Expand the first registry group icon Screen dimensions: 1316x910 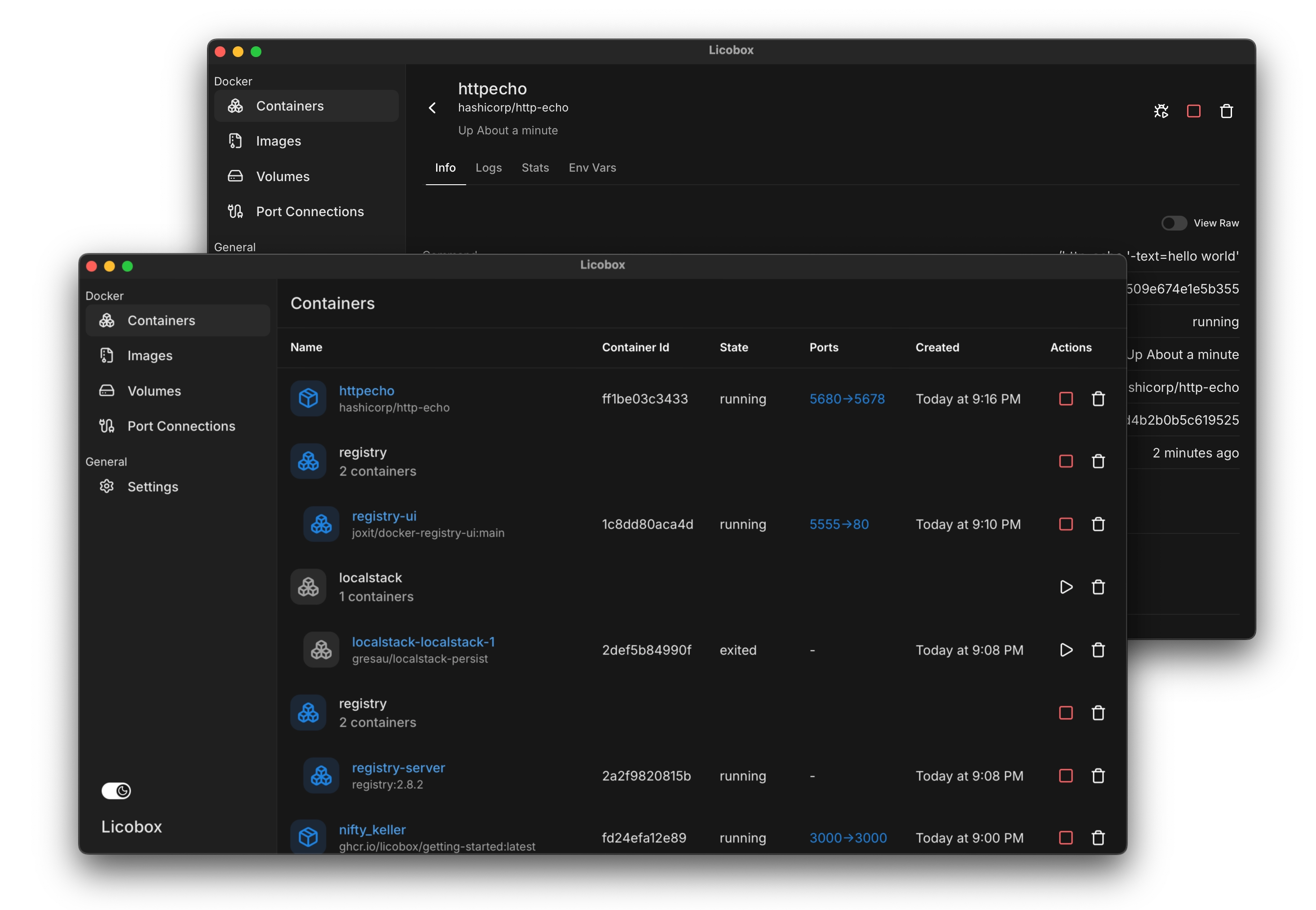click(x=309, y=461)
